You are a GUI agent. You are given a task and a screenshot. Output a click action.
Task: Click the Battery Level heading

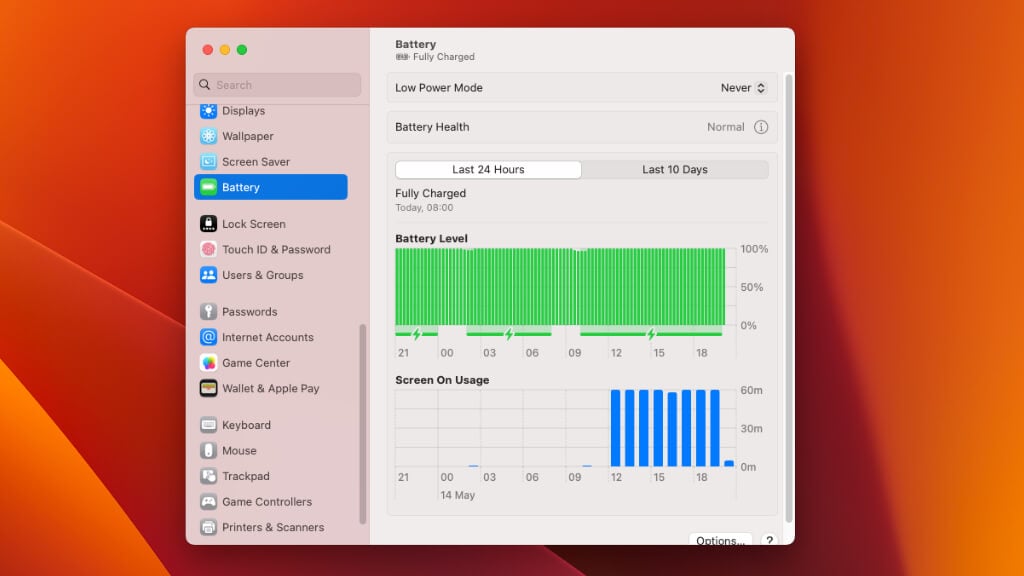point(431,238)
